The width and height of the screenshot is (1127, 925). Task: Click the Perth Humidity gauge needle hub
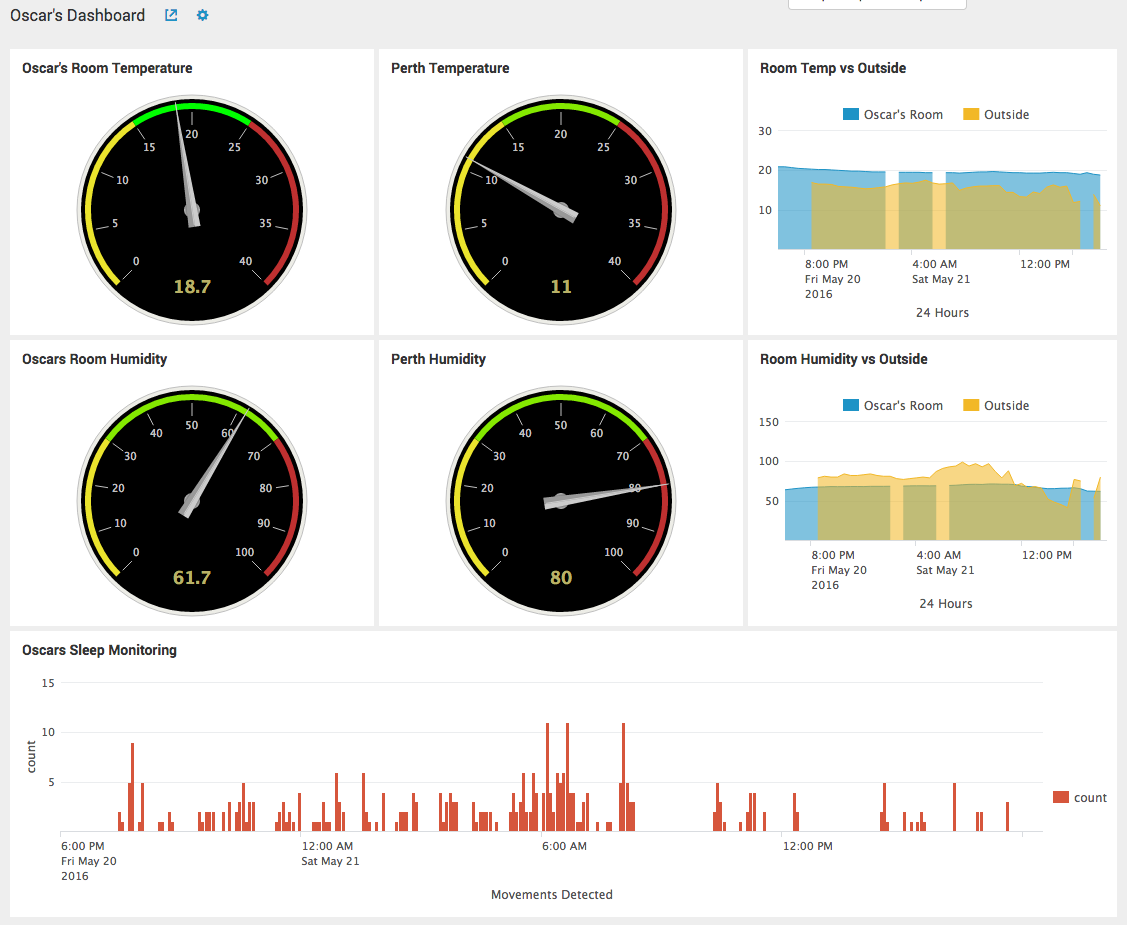(561, 501)
